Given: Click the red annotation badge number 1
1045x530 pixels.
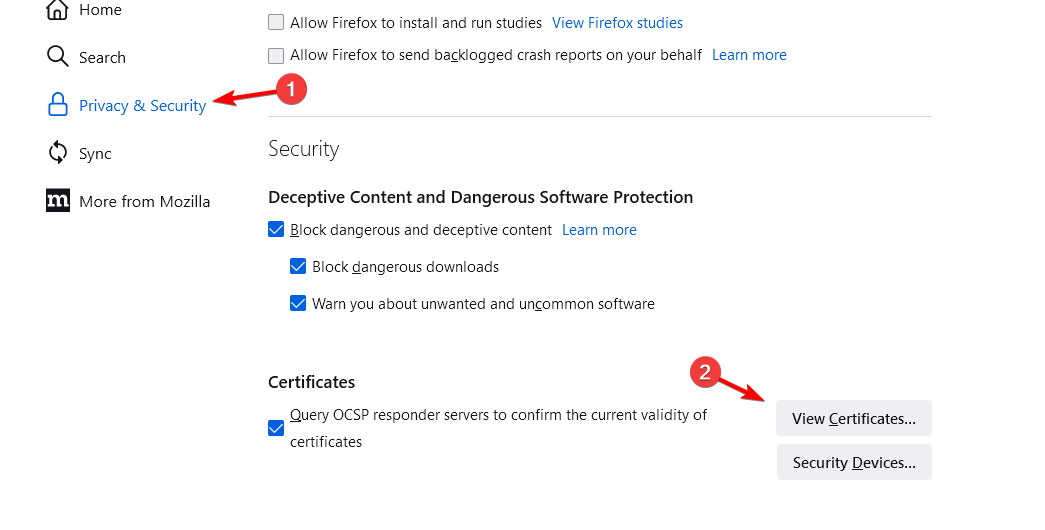Looking at the screenshot, I should coord(291,89).
